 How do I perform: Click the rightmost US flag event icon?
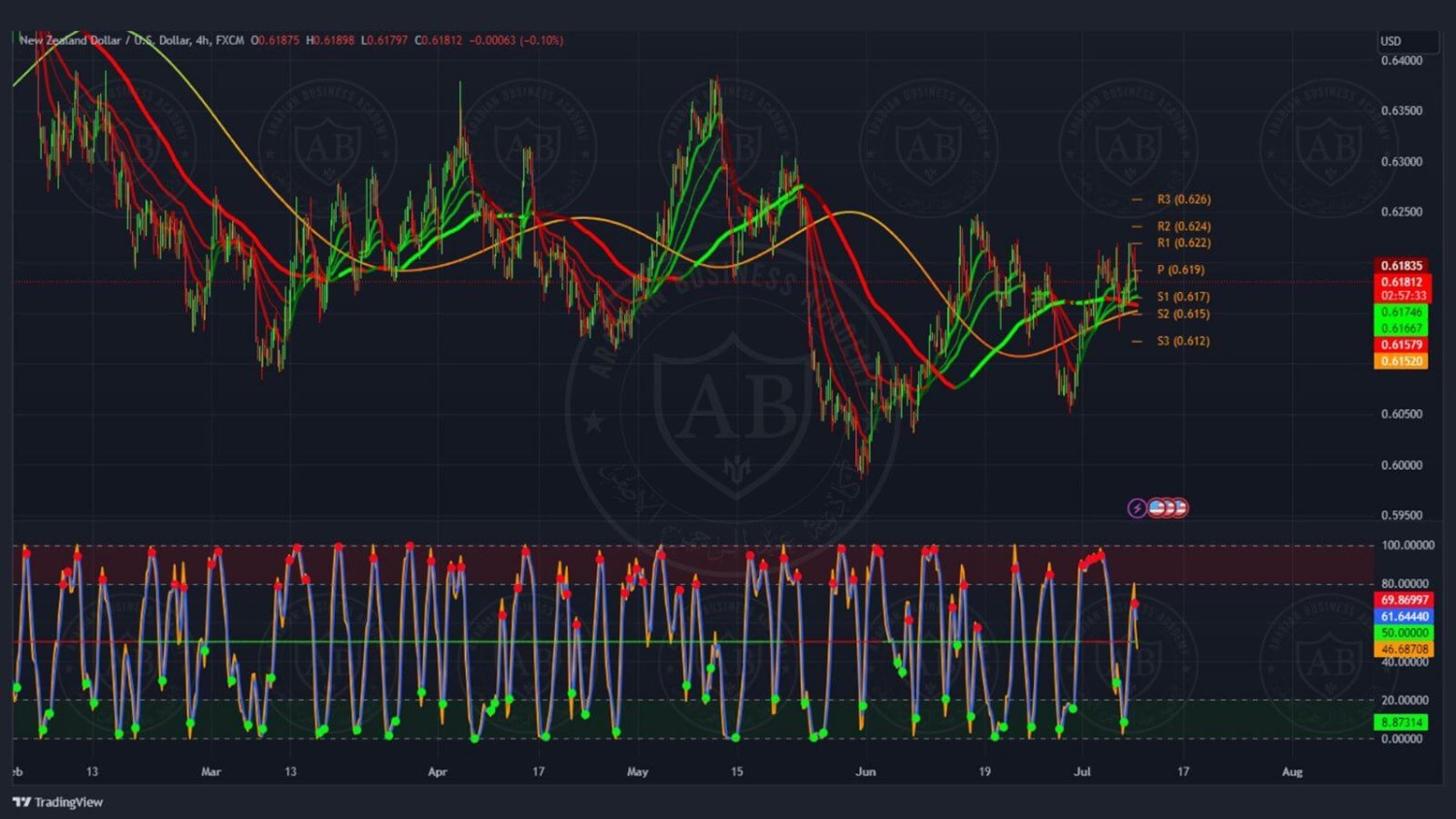(1179, 508)
